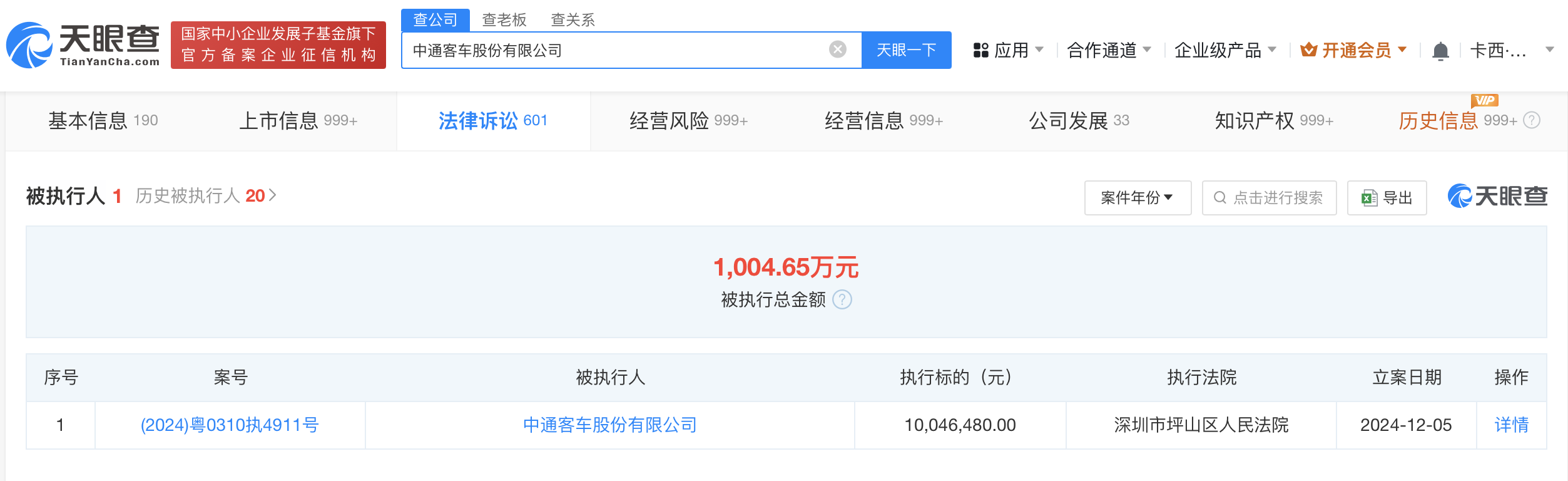Click the 立案日期 column header
1568x481 pixels.
(1407, 378)
